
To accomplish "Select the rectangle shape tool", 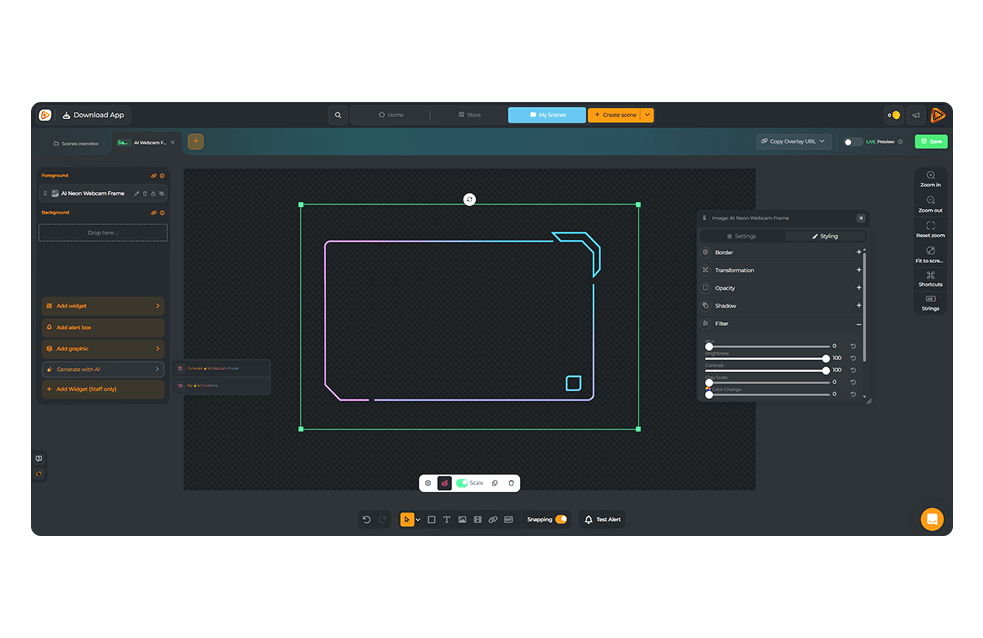I will coord(432,519).
